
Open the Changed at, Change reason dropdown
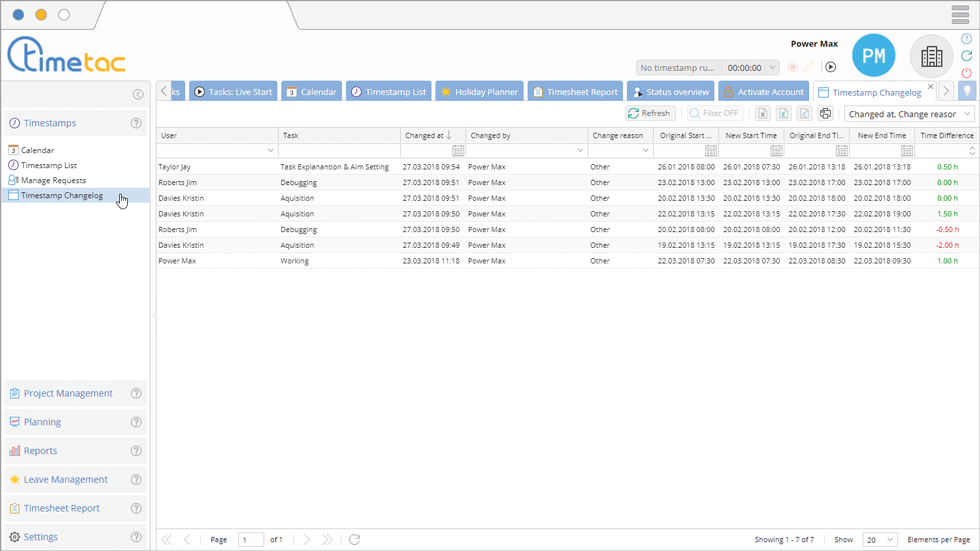(x=909, y=114)
